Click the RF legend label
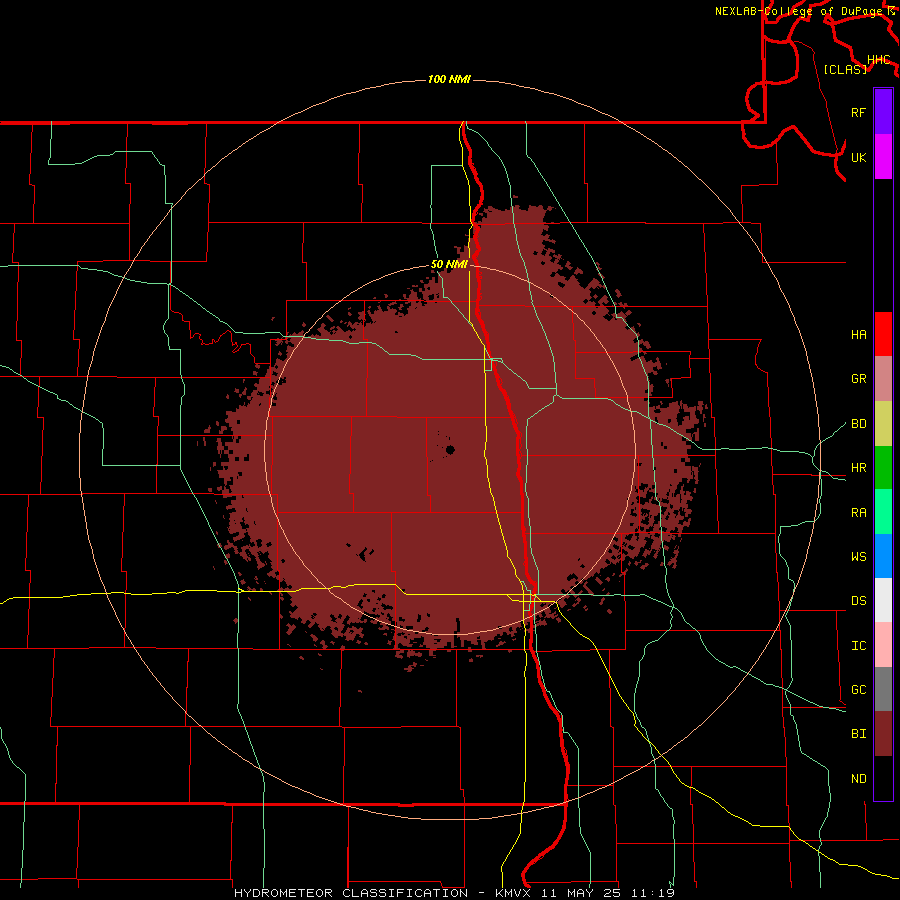Viewport: 900px width, 900px height. coord(858,112)
